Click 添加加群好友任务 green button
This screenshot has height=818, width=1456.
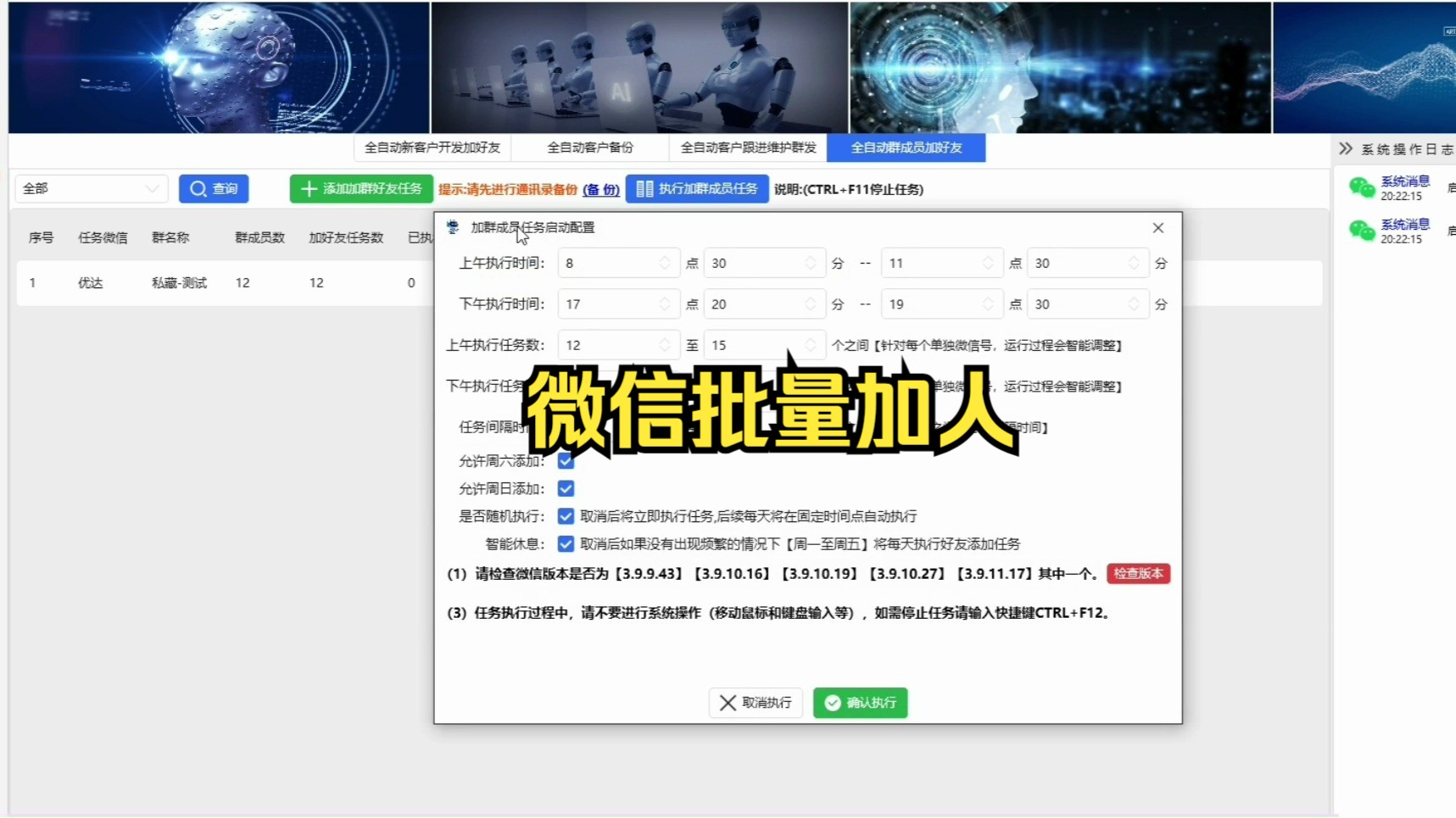[361, 188]
